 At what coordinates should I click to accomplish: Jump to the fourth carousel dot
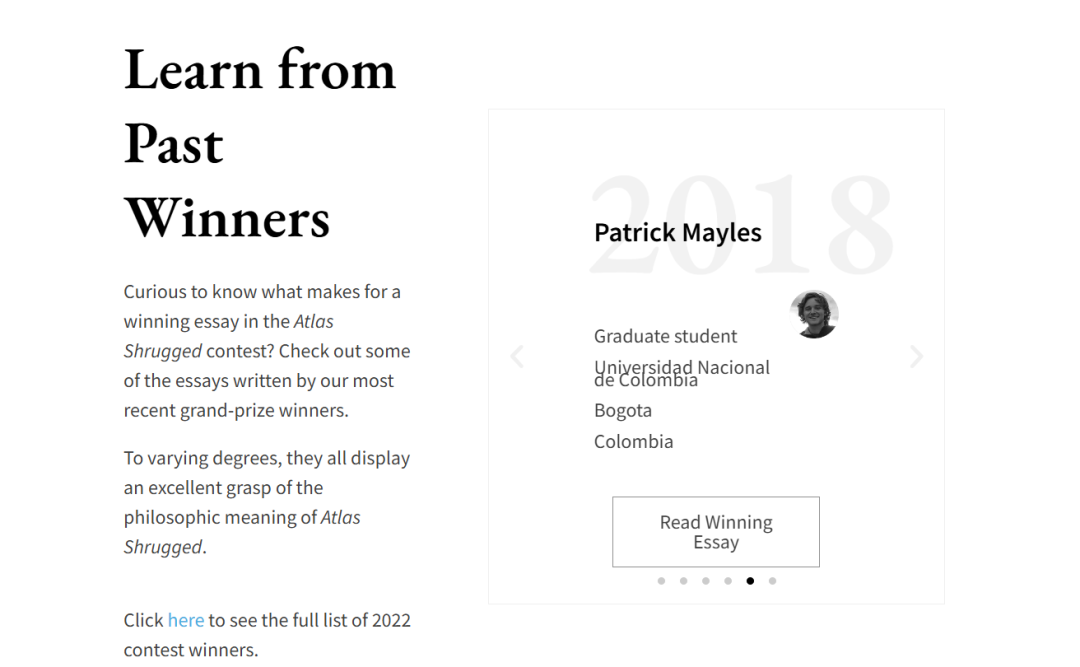click(x=728, y=581)
